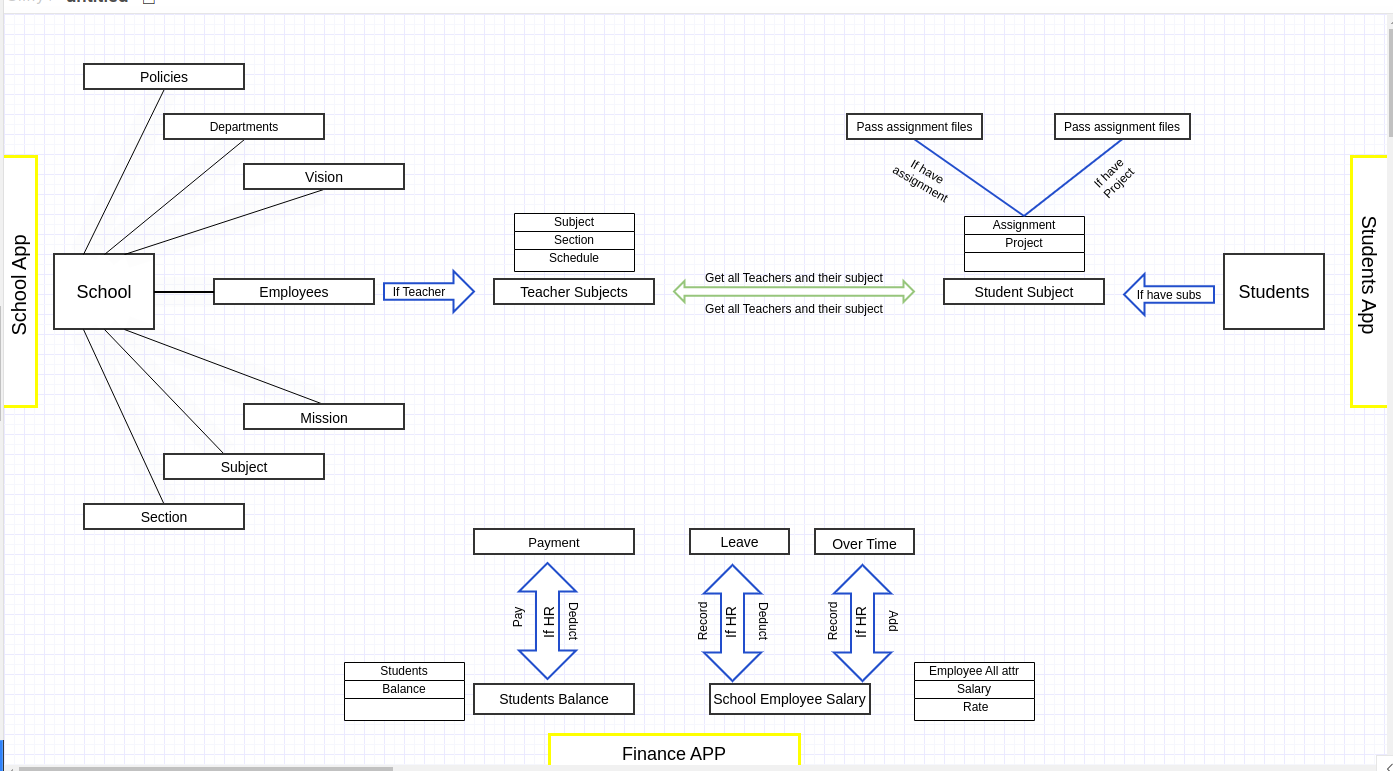Select the School shape on the canvas

tap(103, 291)
